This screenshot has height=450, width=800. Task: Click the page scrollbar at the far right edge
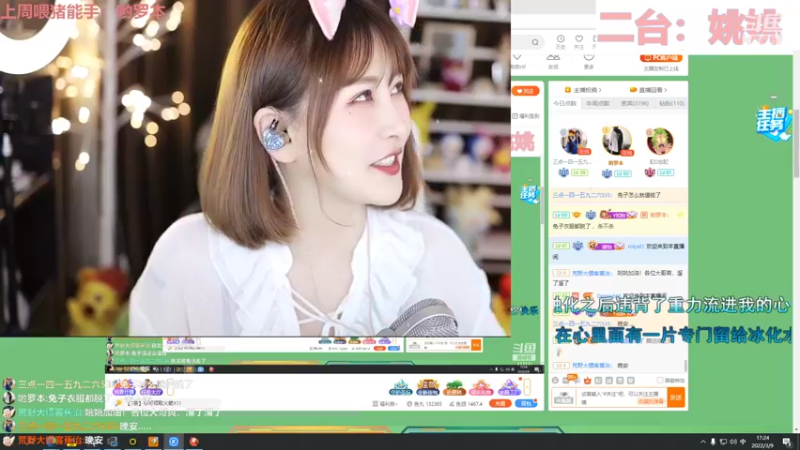coord(796,143)
